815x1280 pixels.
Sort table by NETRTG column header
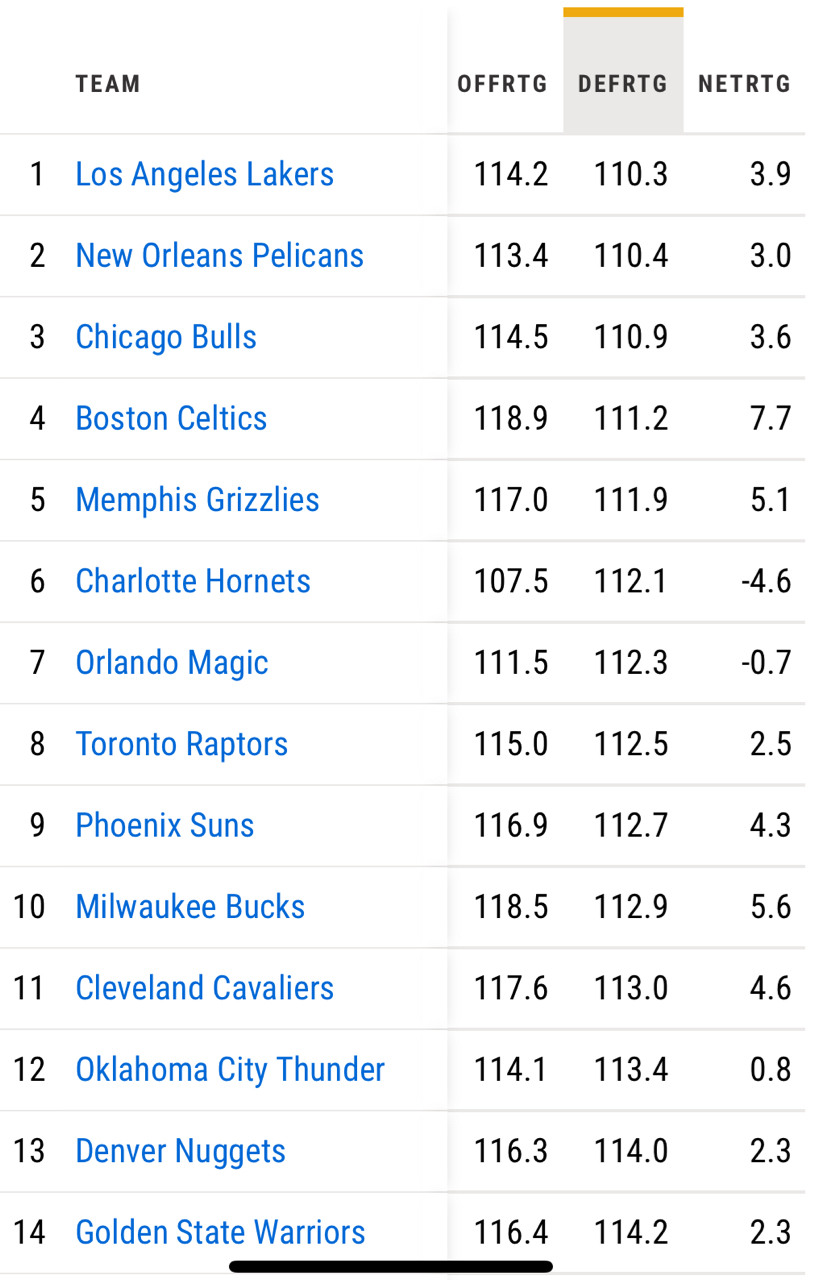[x=744, y=84]
